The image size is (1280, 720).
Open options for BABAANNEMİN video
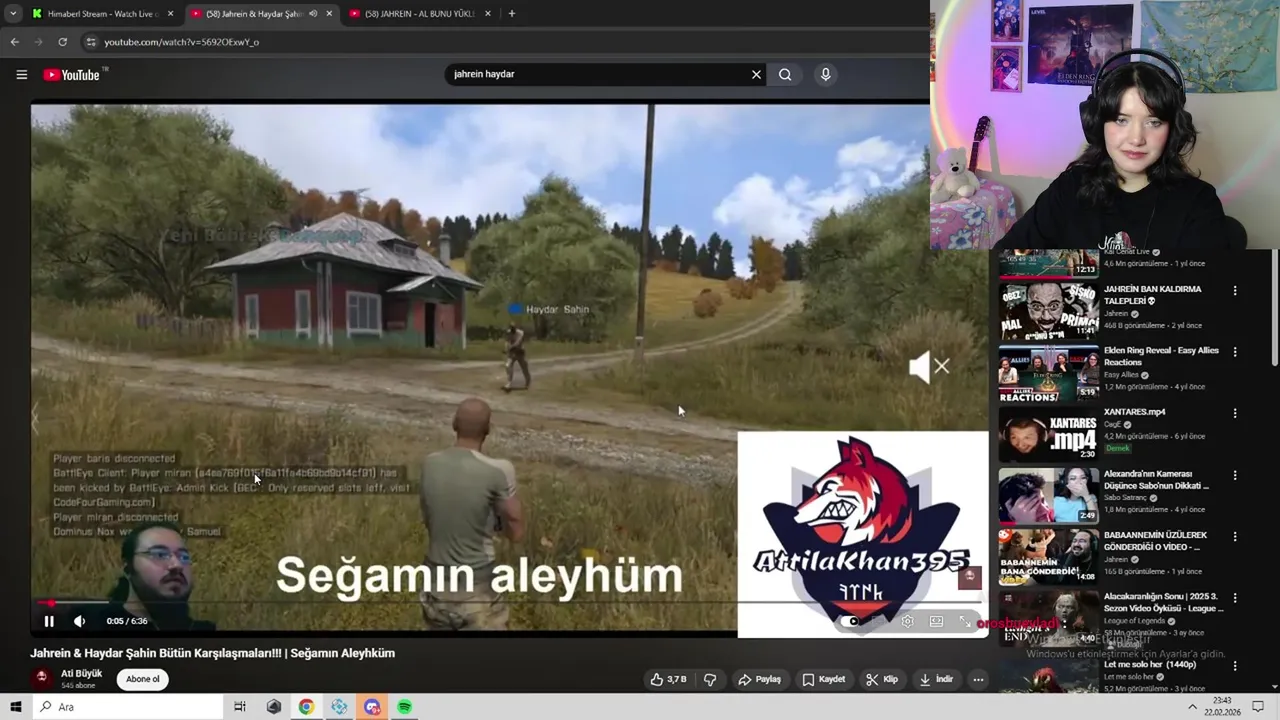click(1235, 536)
